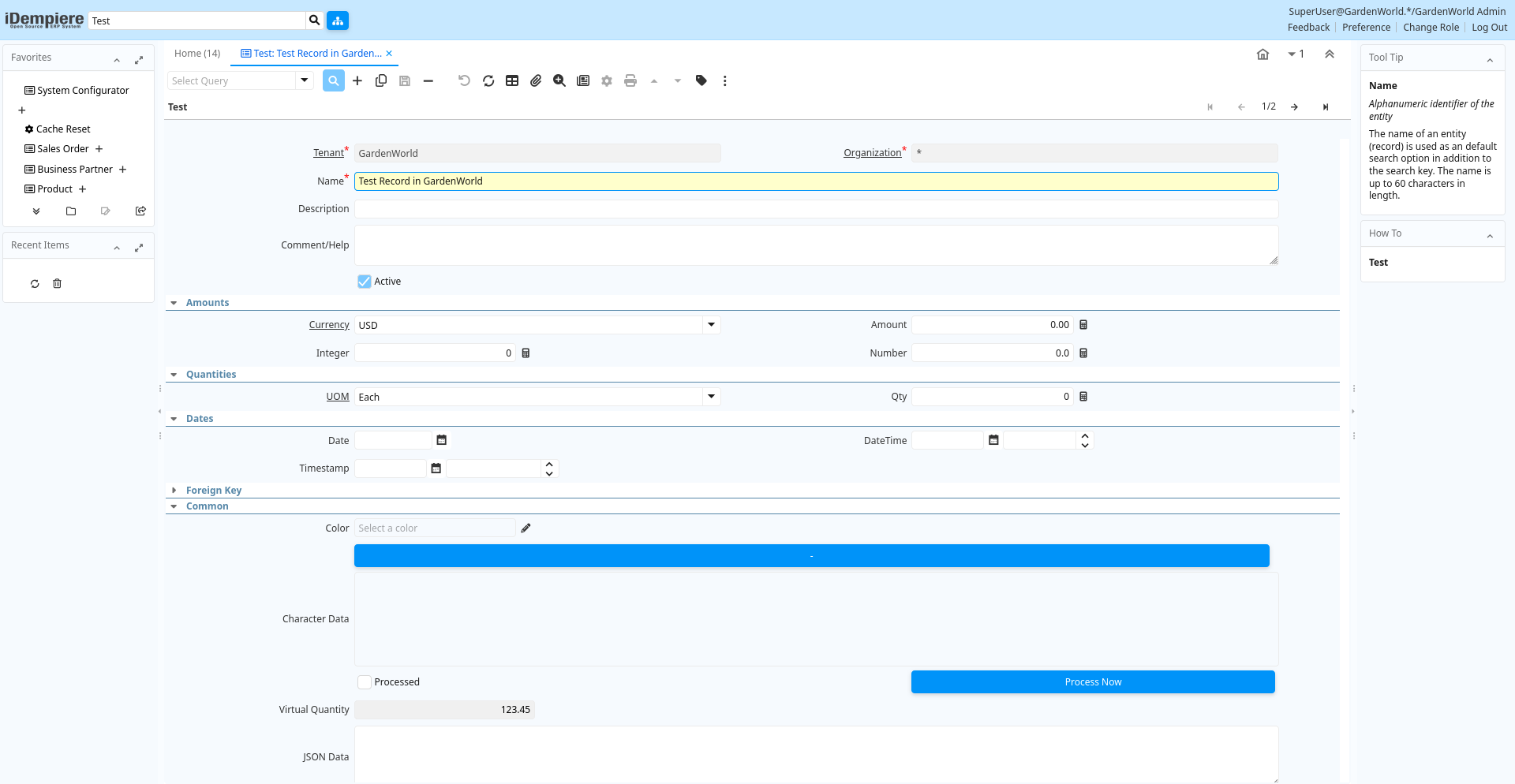This screenshot has height=784, width=1515.
Task: Switch to the Home tab
Action: 197,54
